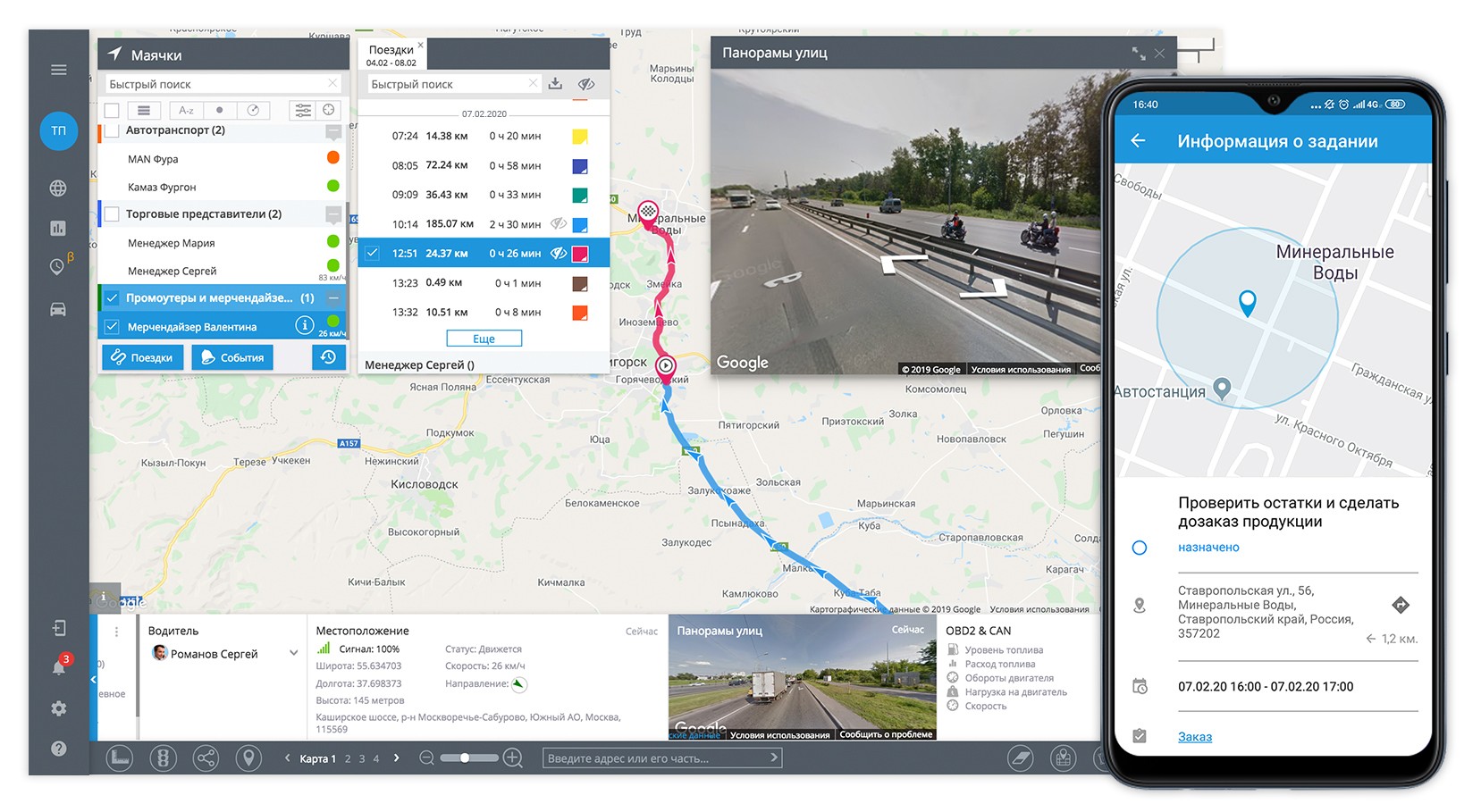Click the globe icon in sidebar
The image size is (1481, 812).
tap(58, 188)
